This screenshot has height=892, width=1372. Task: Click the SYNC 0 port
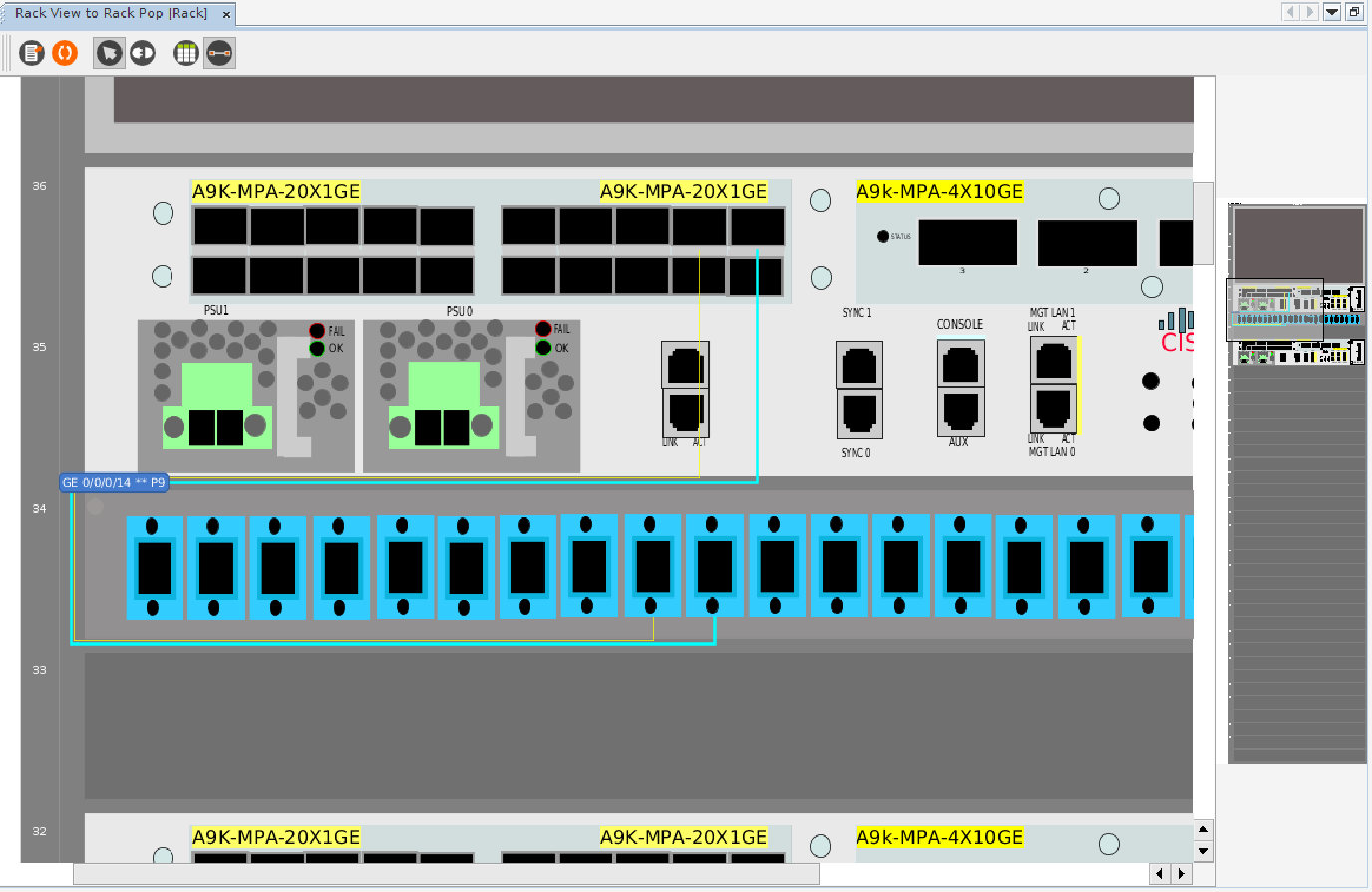tap(858, 414)
